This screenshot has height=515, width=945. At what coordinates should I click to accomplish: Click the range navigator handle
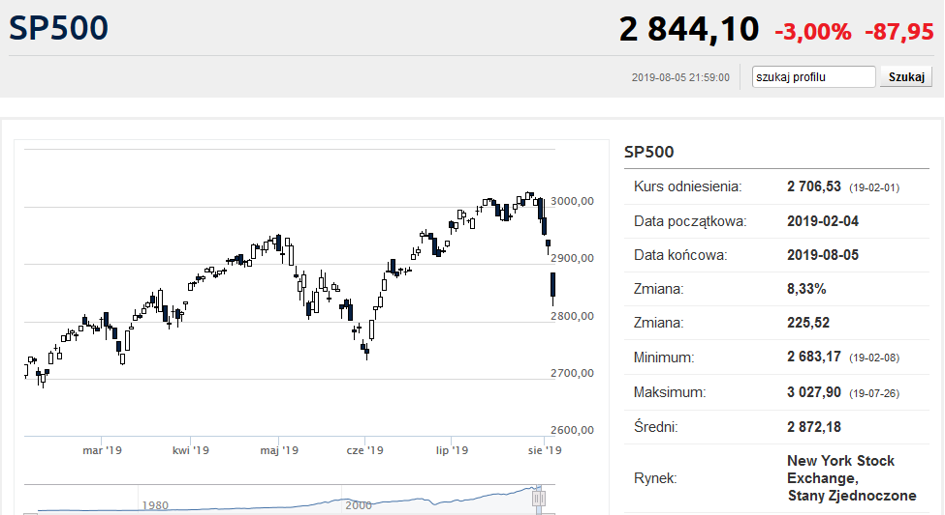539,497
